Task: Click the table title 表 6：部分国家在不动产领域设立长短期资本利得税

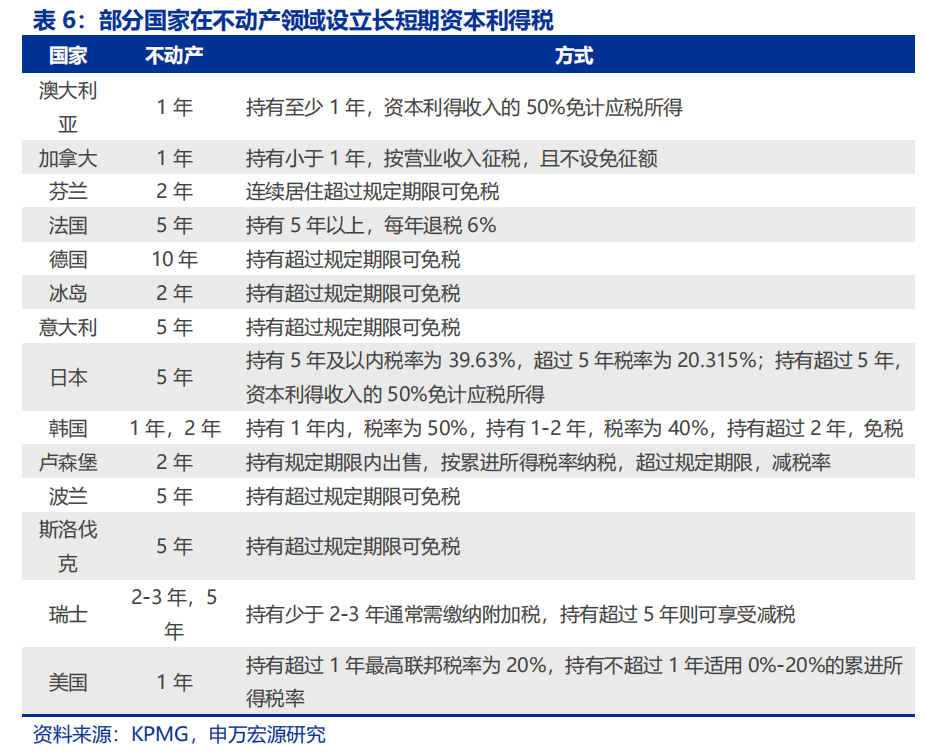Action: tap(293, 20)
